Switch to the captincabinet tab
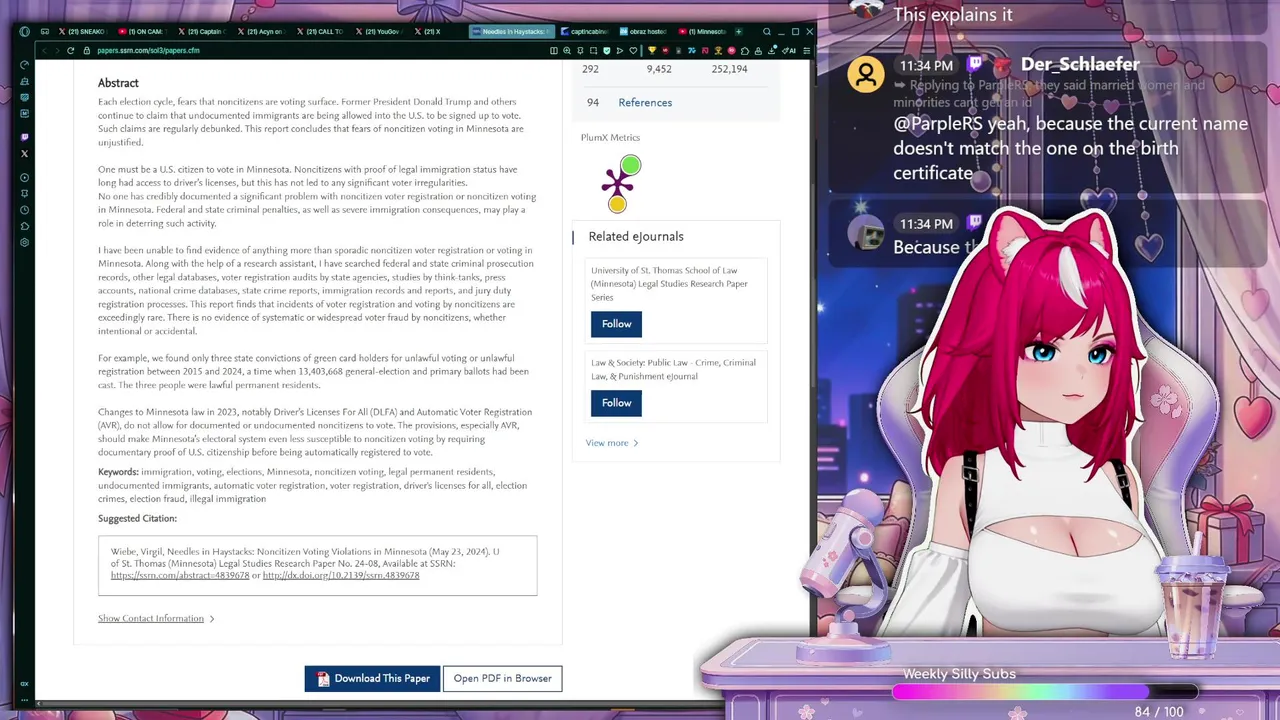The height and width of the screenshot is (720, 1280). pos(584,31)
